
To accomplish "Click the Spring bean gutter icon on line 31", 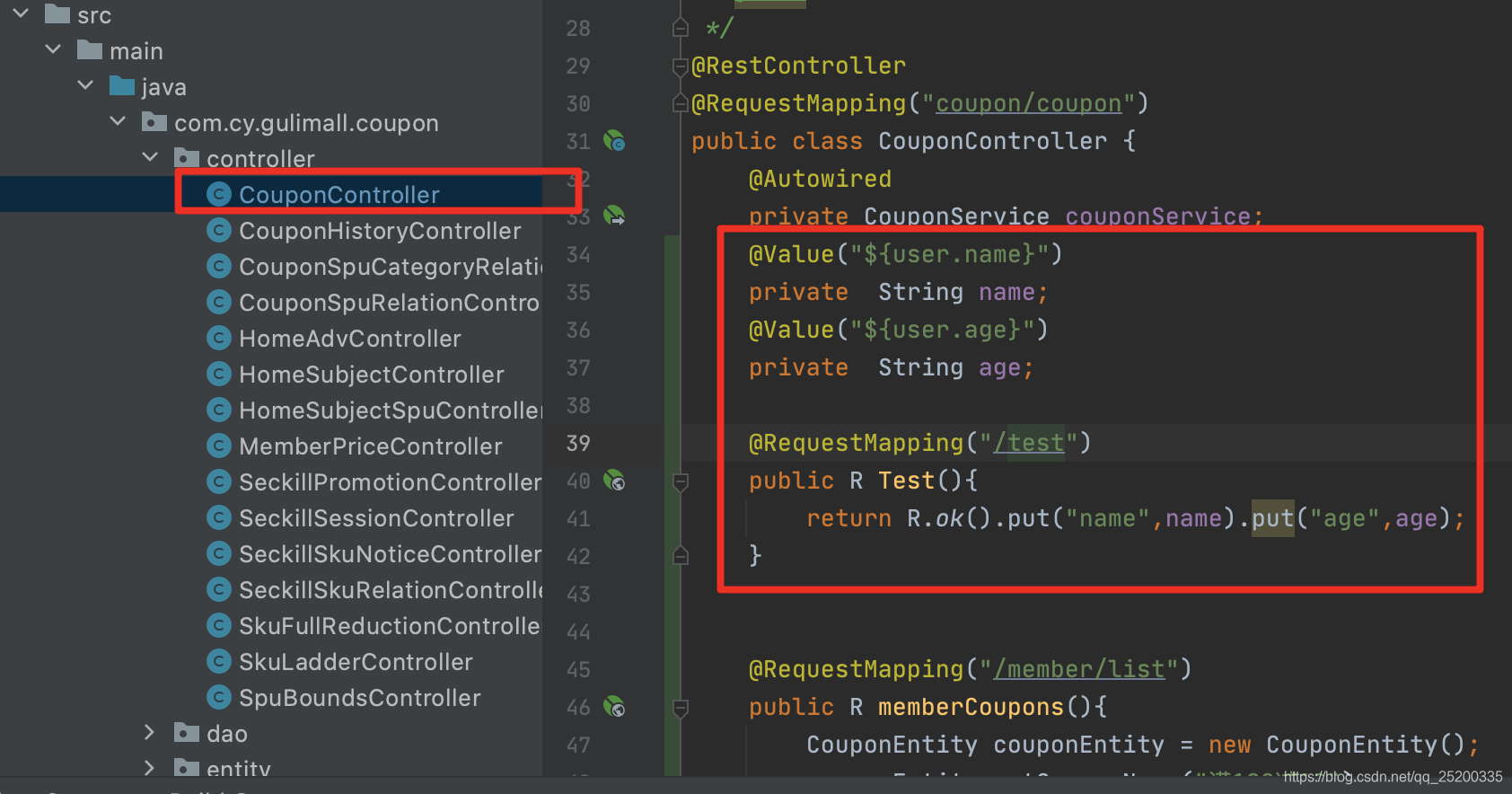I will pyautogui.click(x=614, y=141).
